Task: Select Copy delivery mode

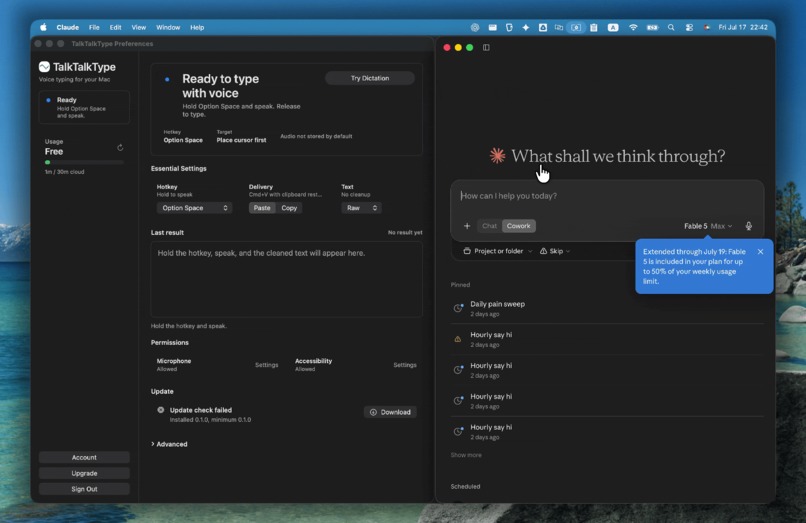Action: (x=289, y=208)
